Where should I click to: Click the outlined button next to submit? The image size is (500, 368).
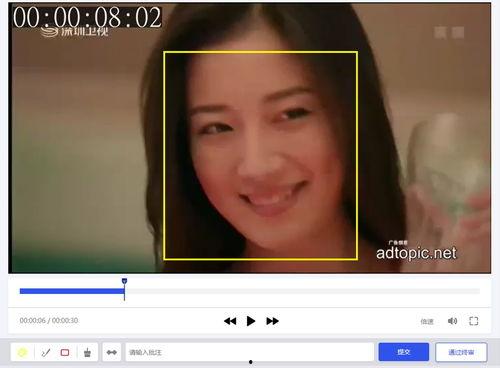(x=461, y=352)
